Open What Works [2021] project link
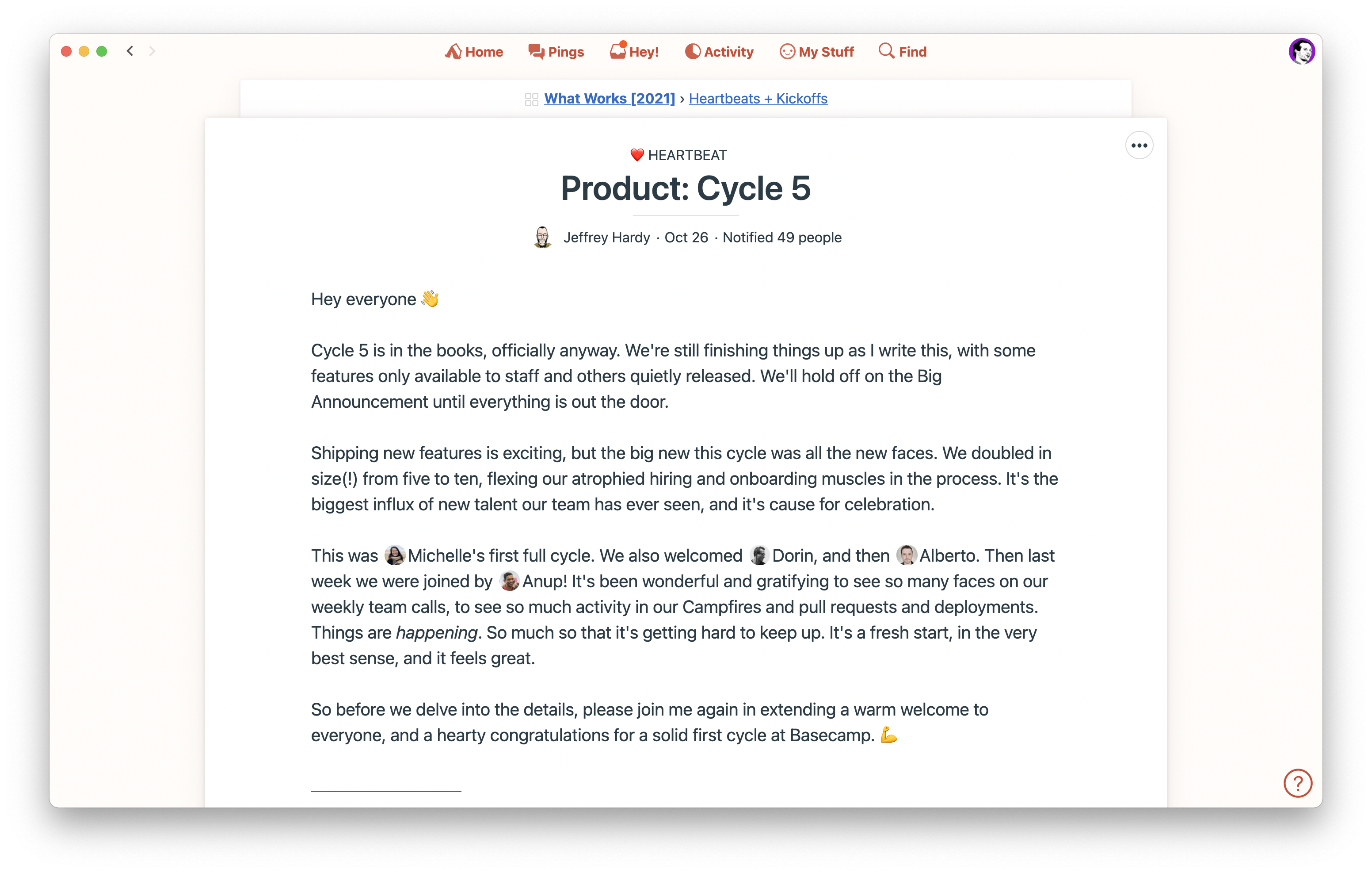The height and width of the screenshot is (873, 1372). 609,99
